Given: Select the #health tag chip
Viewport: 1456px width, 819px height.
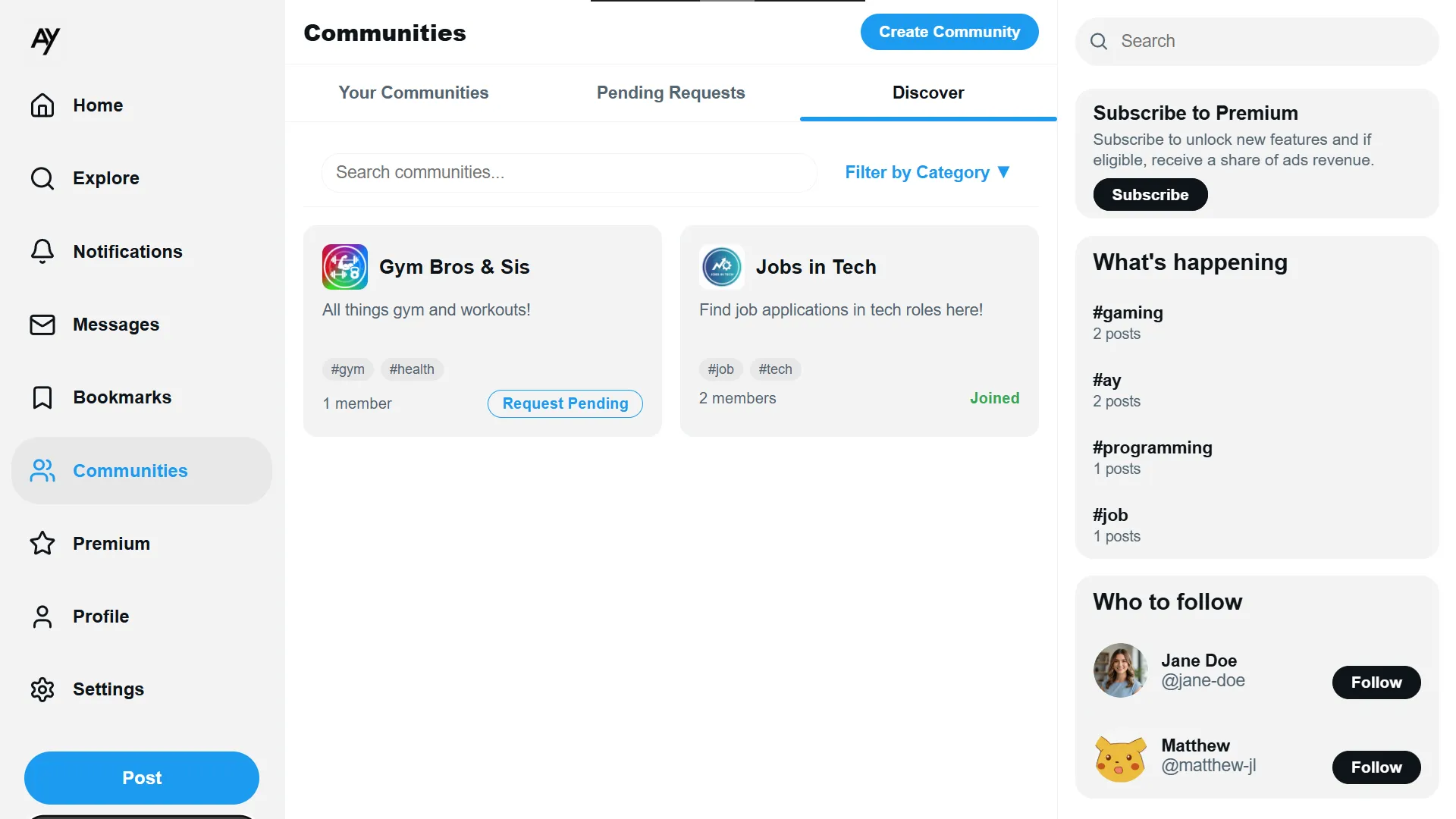Looking at the screenshot, I should (412, 369).
